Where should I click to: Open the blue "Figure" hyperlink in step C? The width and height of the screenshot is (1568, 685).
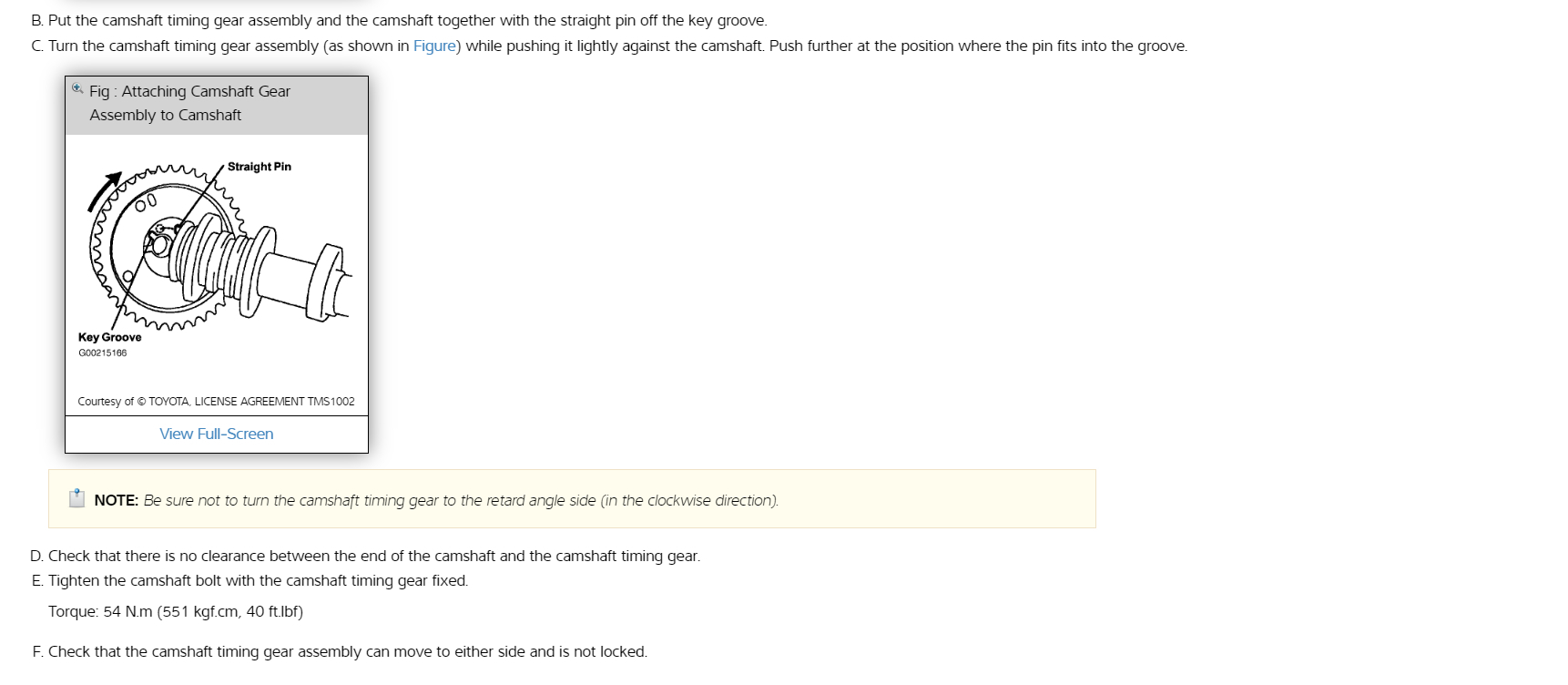tap(433, 46)
